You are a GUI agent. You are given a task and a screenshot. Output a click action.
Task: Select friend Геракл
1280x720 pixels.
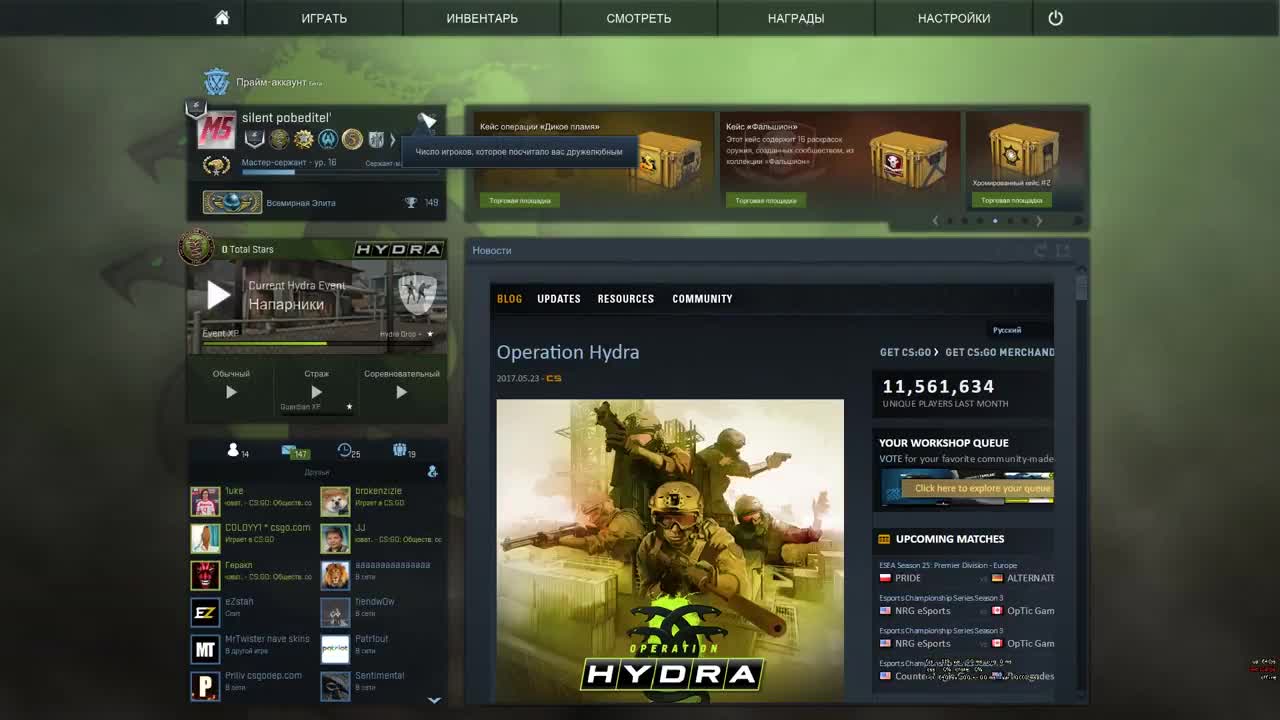(x=252, y=575)
